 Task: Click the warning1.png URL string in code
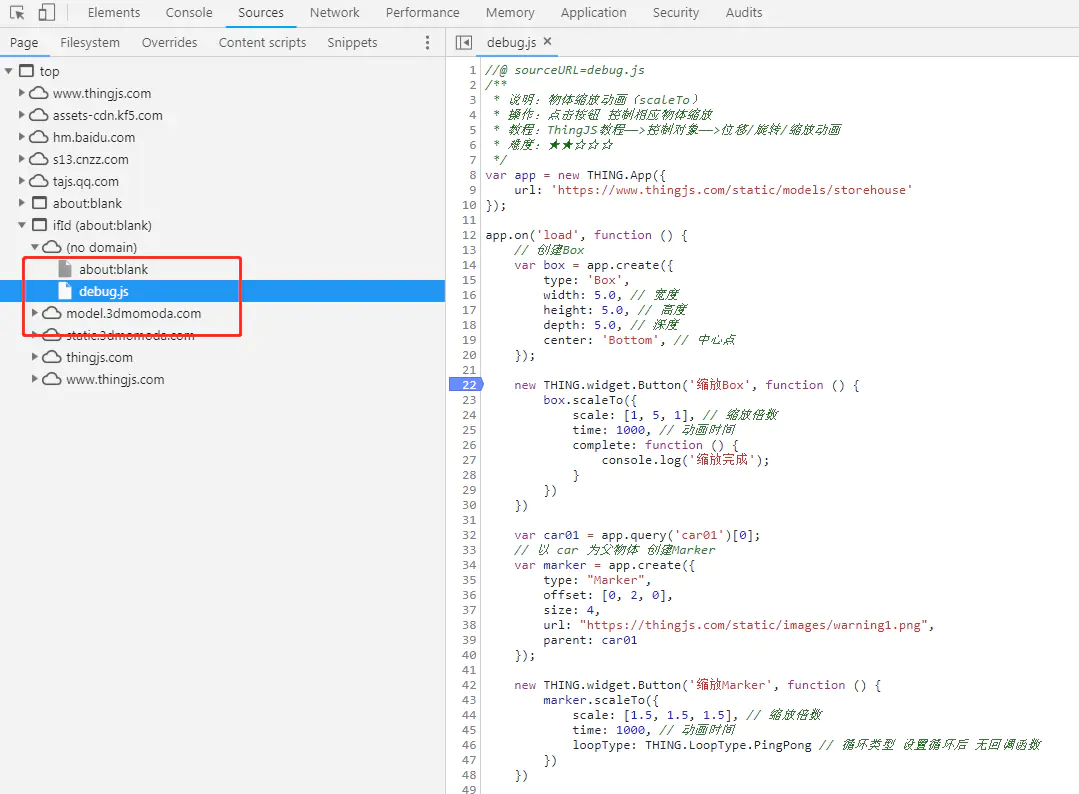754,625
